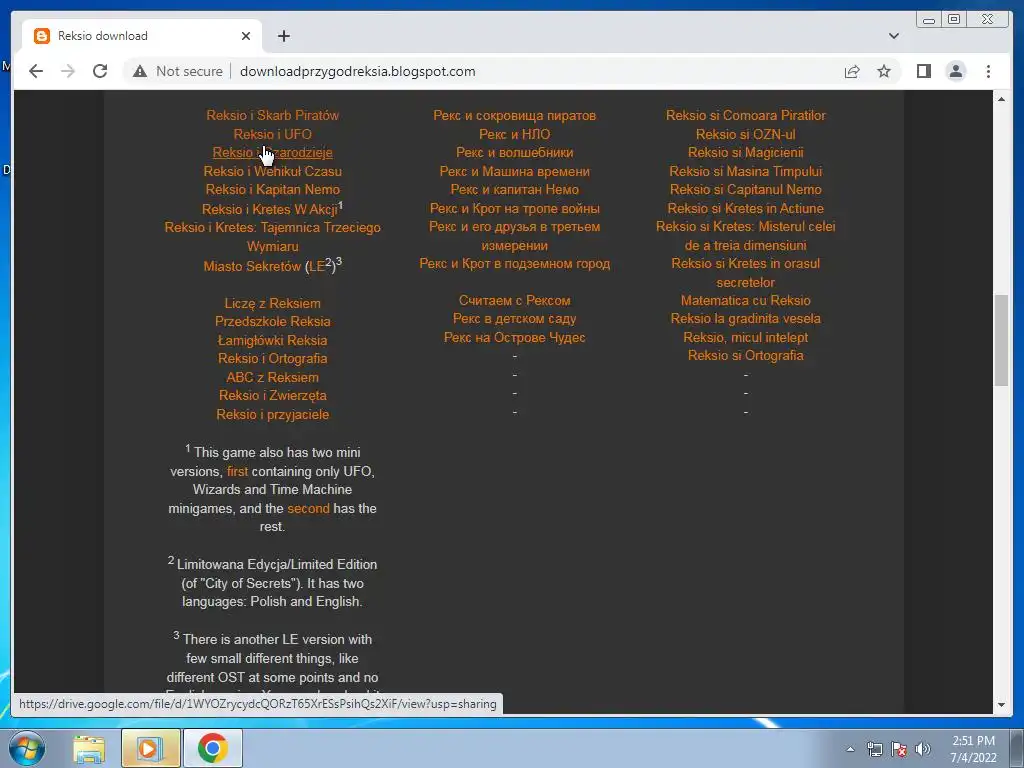Open Reksio i Zwierzęta link
This screenshot has height=768, width=1024.
point(272,395)
